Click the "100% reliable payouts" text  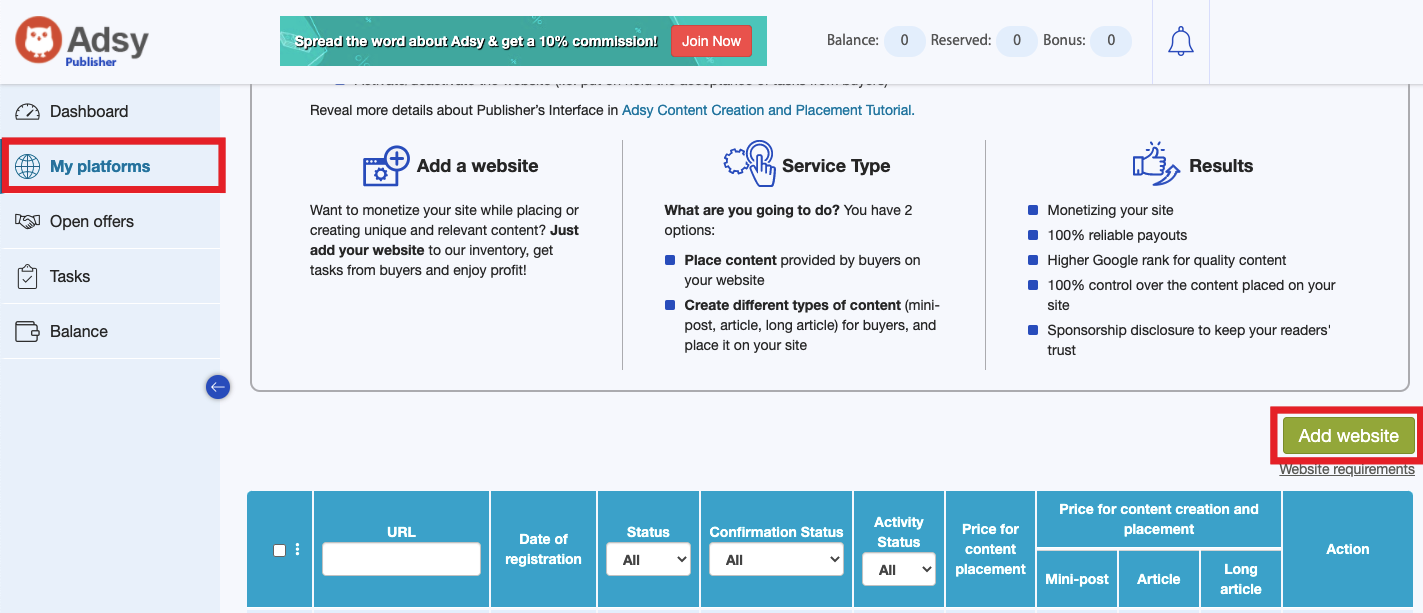[x=1117, y=235]
